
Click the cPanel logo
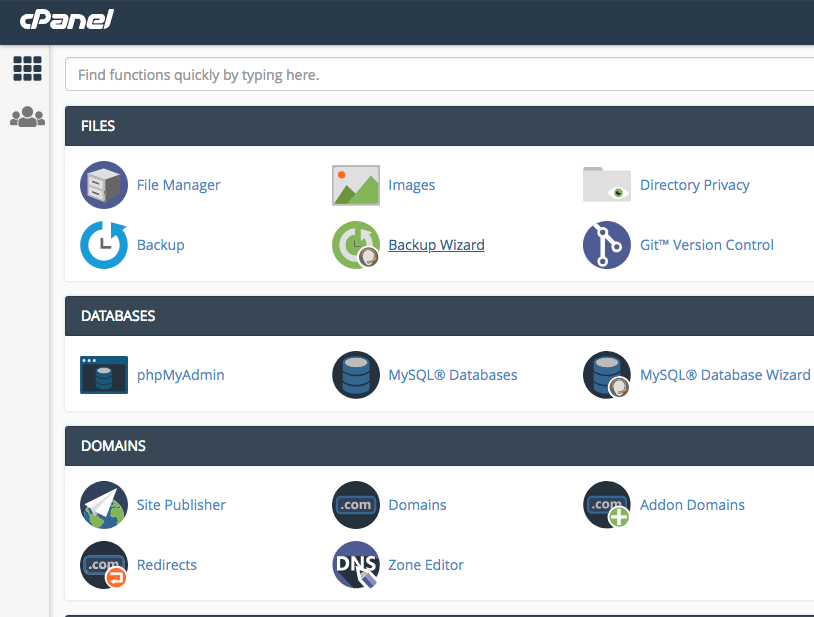pyautogui.click(x=66, y=20)
